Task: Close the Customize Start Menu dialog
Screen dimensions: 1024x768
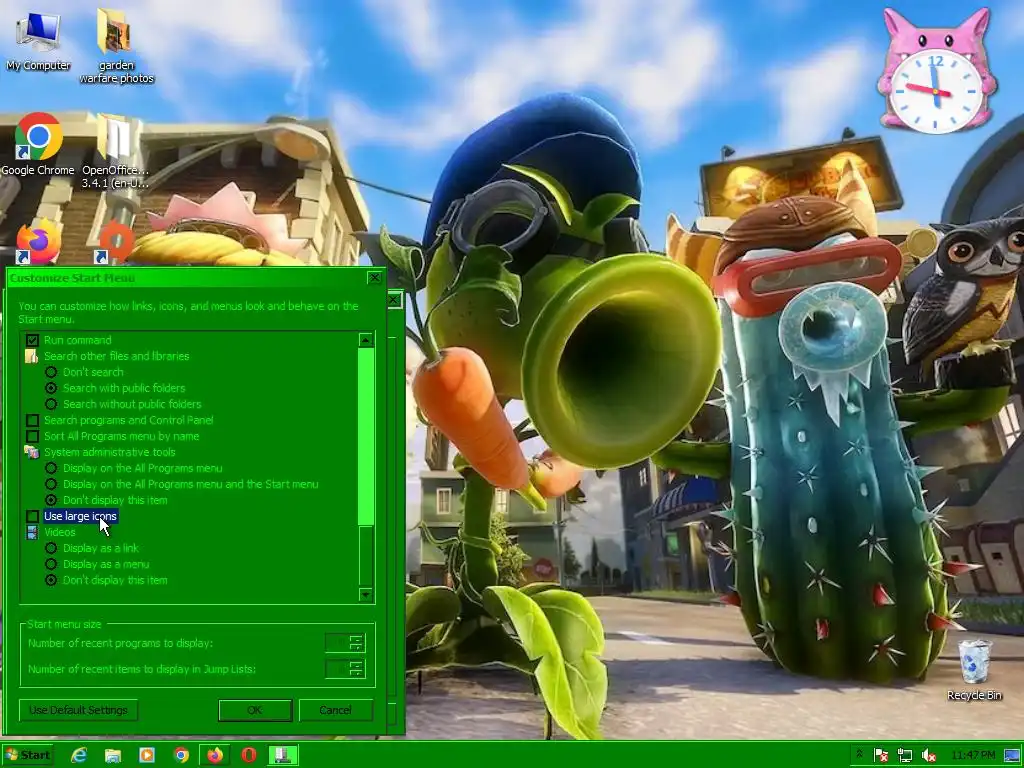Action: [x=374, y=278]
